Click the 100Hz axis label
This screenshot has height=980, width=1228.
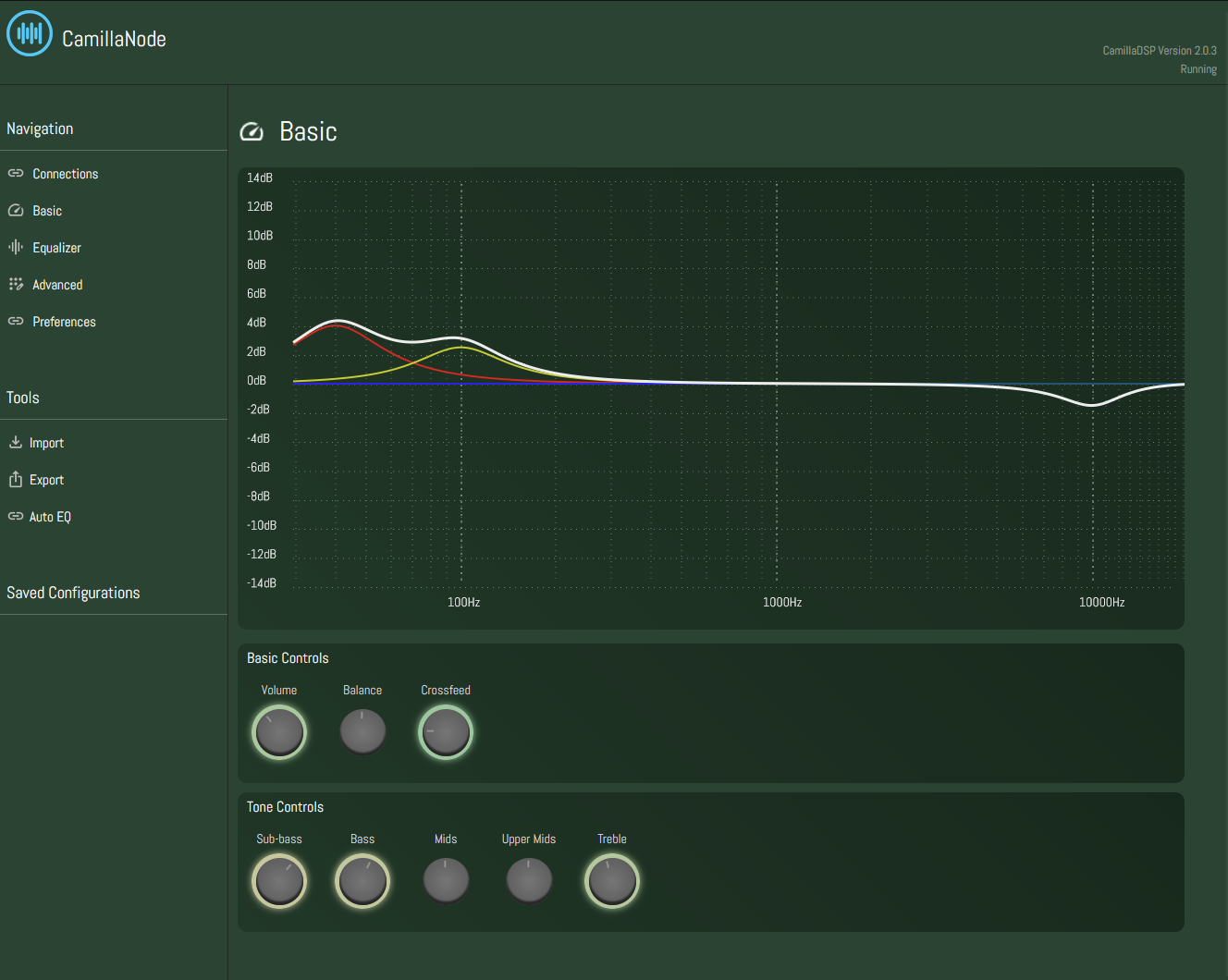point(463,602)
